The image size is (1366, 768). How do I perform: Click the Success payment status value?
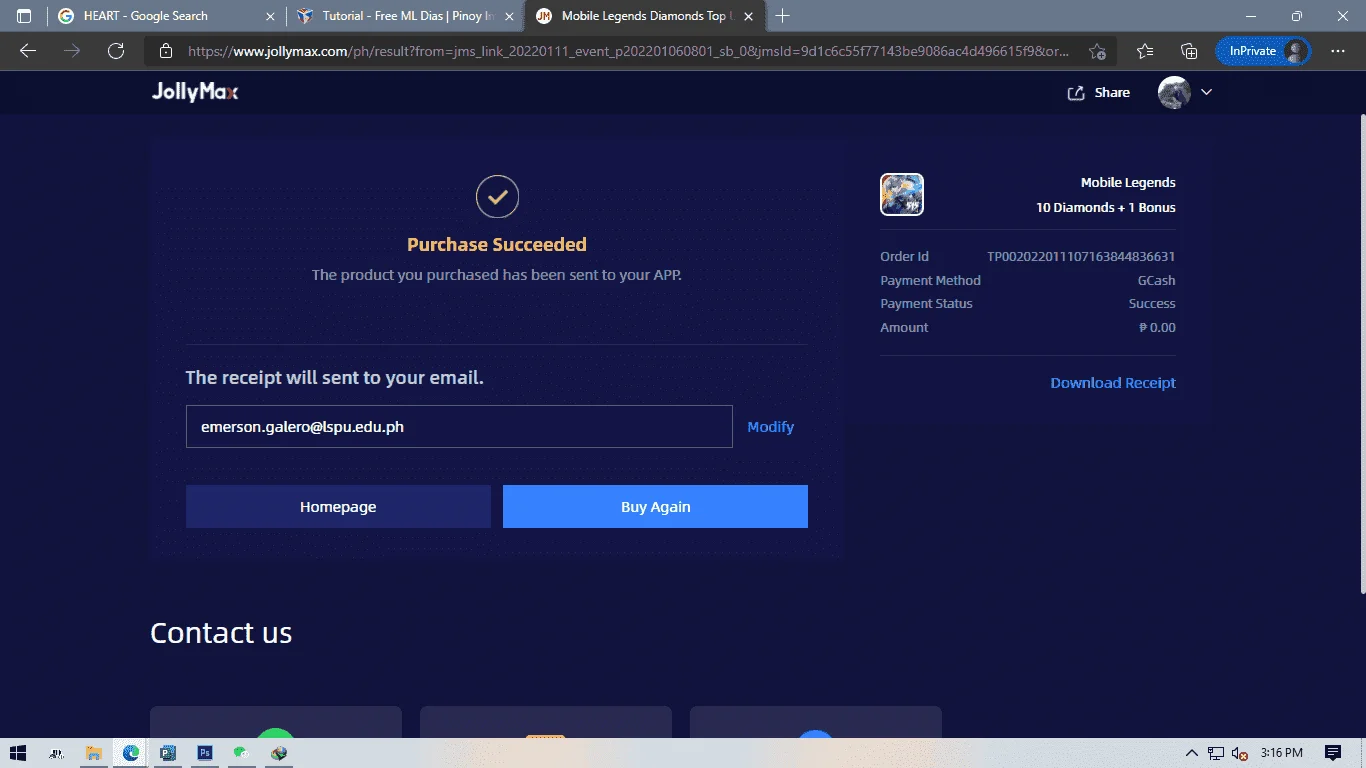tap(1152, 304)
